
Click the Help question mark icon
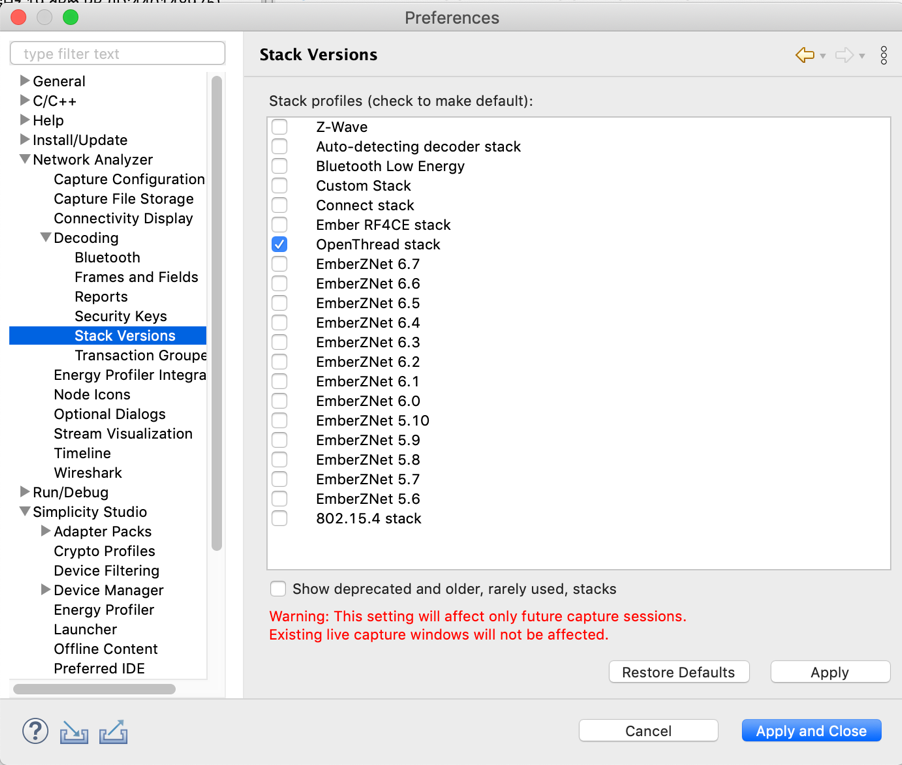[x=34, y=731]
